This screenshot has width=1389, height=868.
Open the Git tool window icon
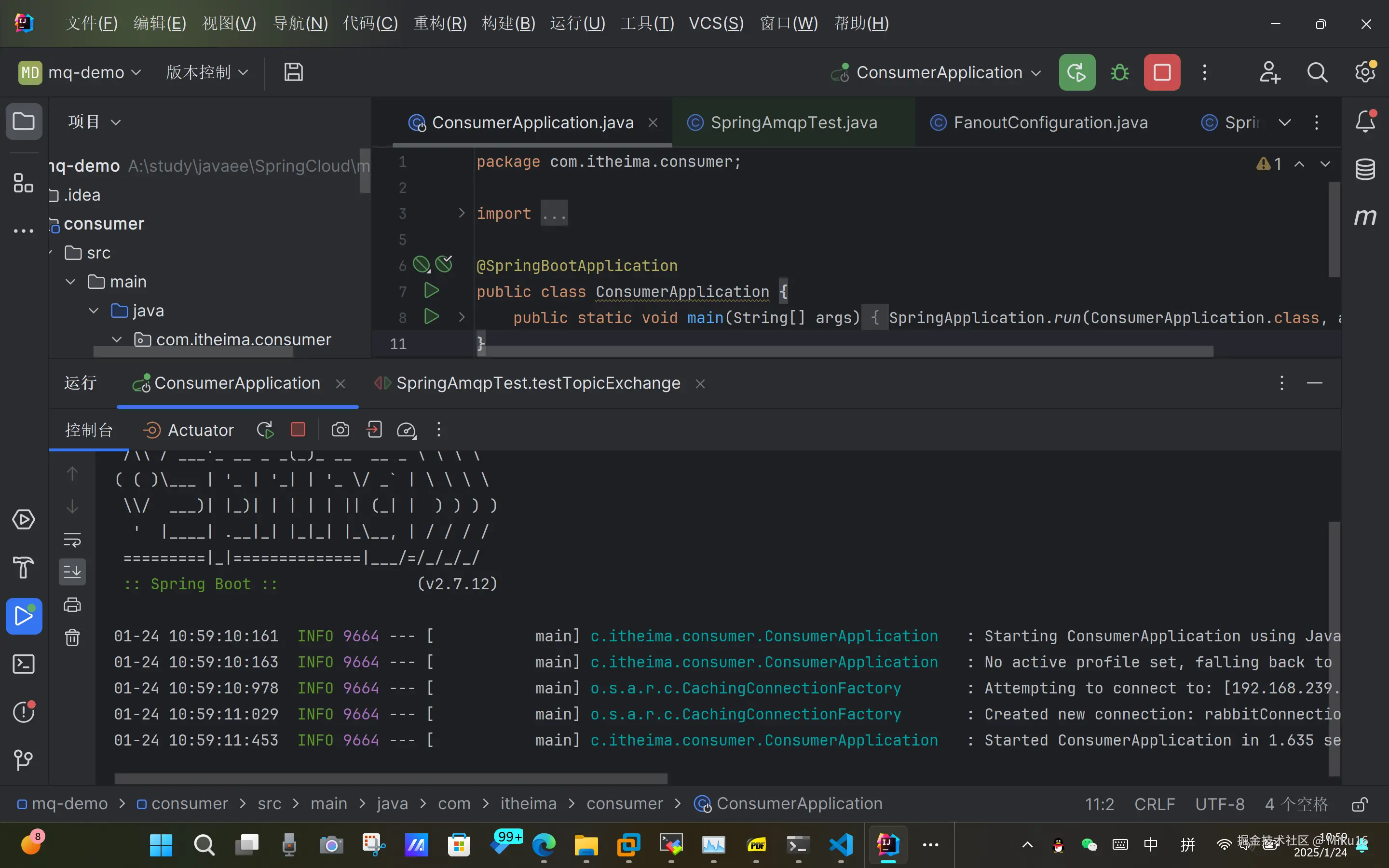click(23, 760)
